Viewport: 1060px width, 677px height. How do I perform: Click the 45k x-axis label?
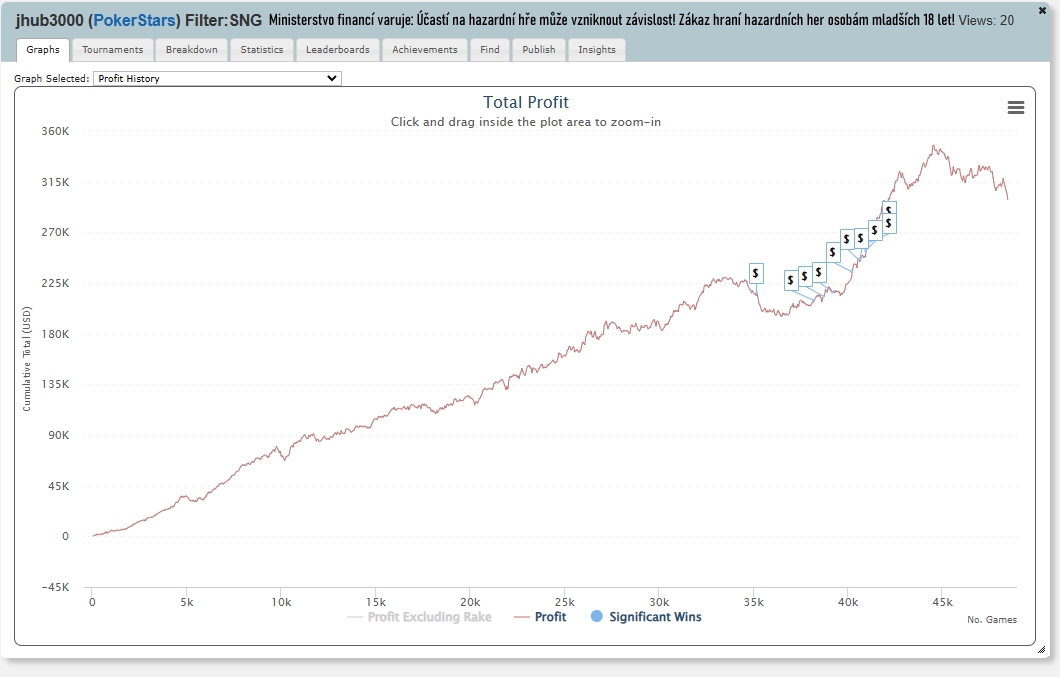(x=942, y=602)
